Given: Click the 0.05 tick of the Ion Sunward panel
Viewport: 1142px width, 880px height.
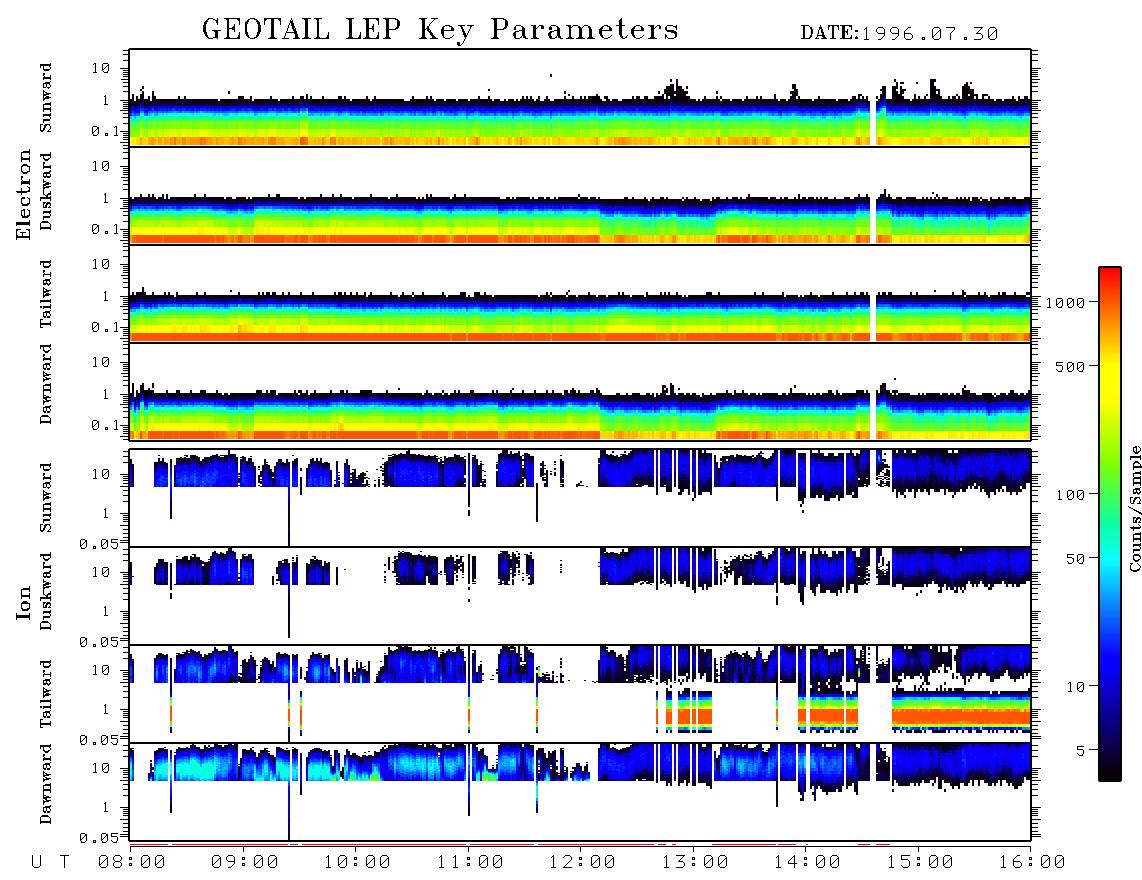Looking at the screenshot, I should tap(98, 544).
